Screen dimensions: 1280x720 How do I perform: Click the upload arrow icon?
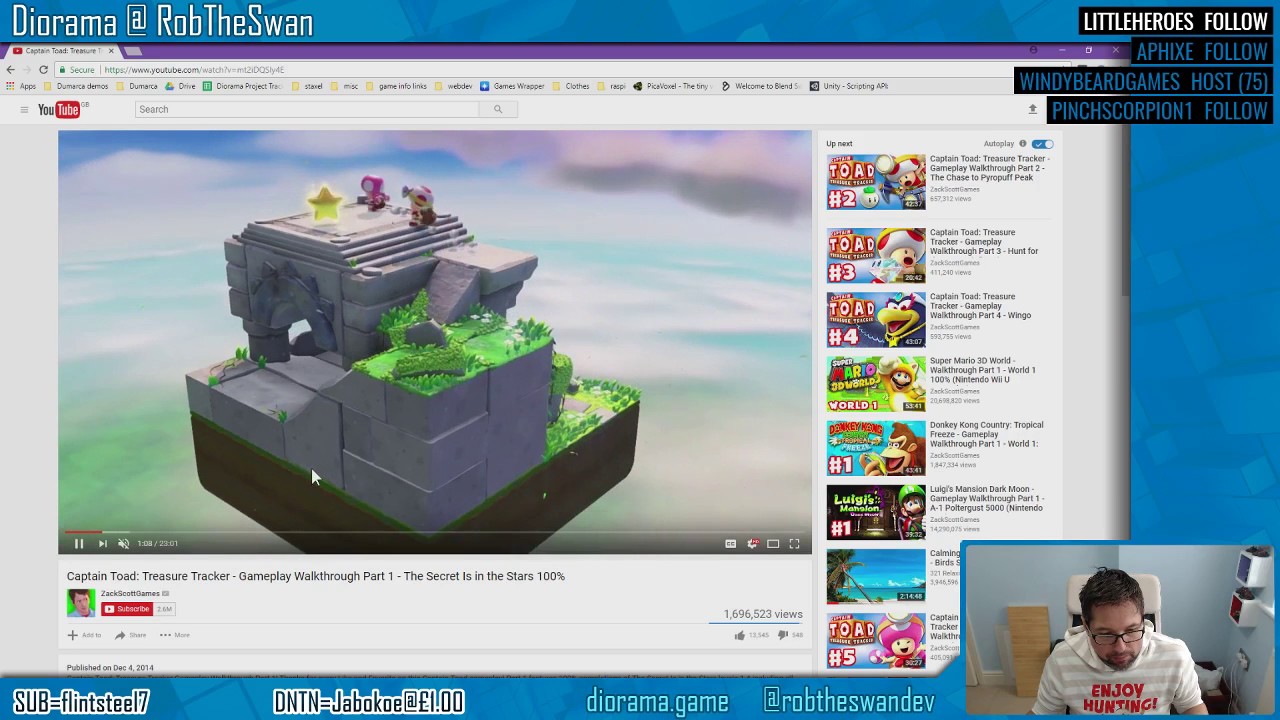coord(1032,109)
